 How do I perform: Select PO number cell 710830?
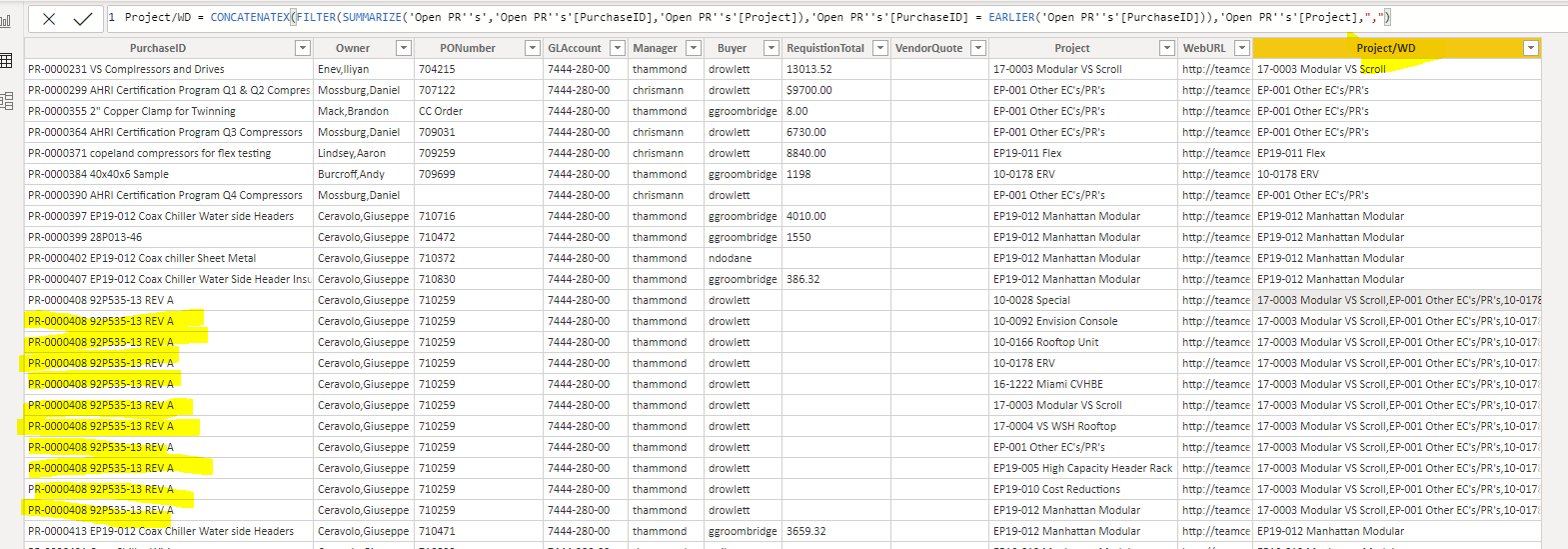pos(478,279)
